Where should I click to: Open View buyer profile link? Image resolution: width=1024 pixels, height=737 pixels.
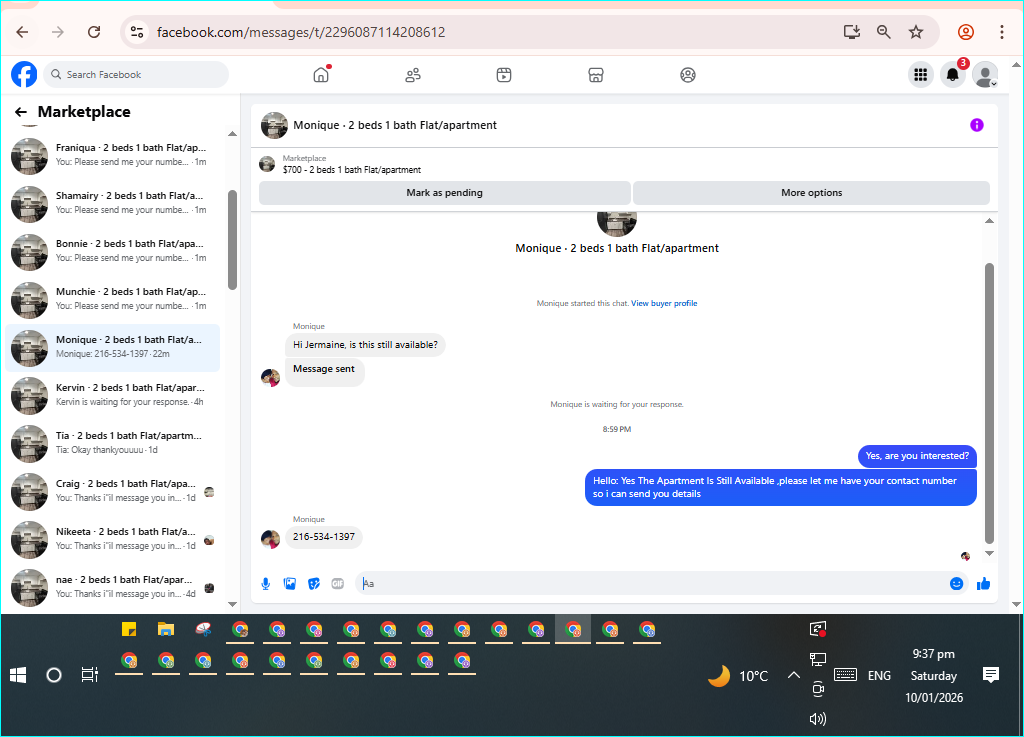pyautogui.click(x=664, y=303)
